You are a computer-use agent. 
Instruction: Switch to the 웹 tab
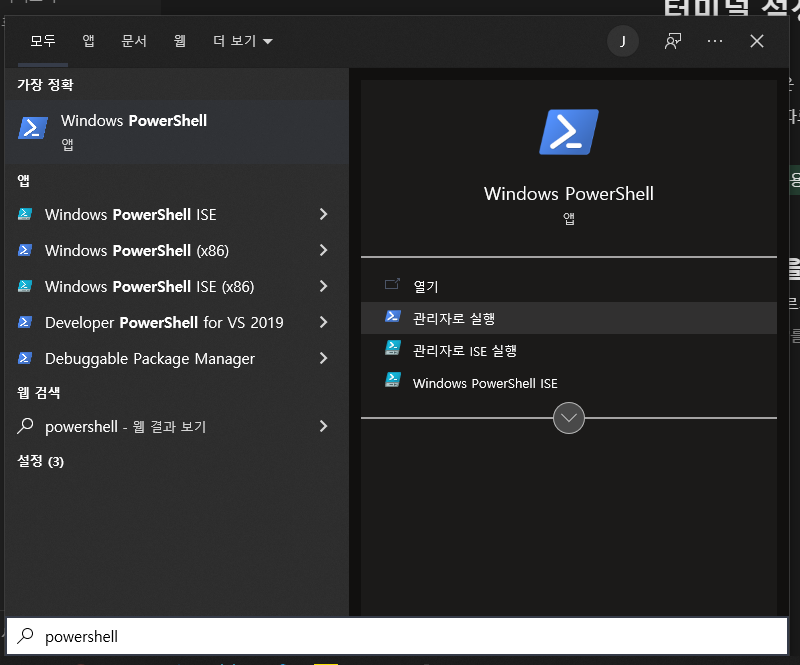(x=180, y=41)
